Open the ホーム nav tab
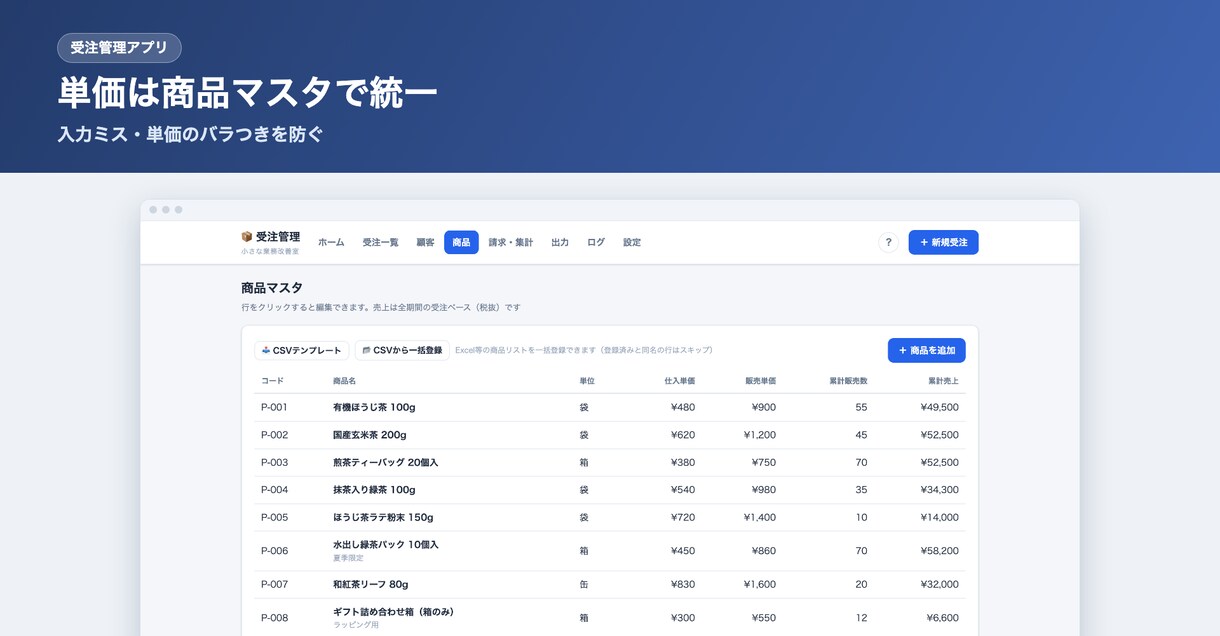The image size is (1220, 636). [331, 242]
